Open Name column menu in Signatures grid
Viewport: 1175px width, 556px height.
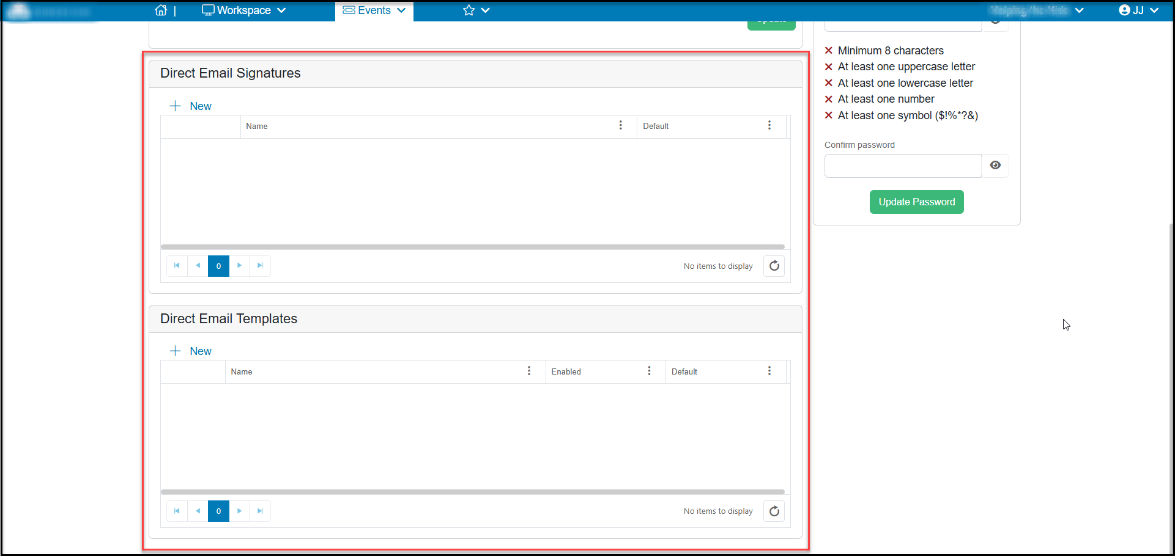coord(620,125)
